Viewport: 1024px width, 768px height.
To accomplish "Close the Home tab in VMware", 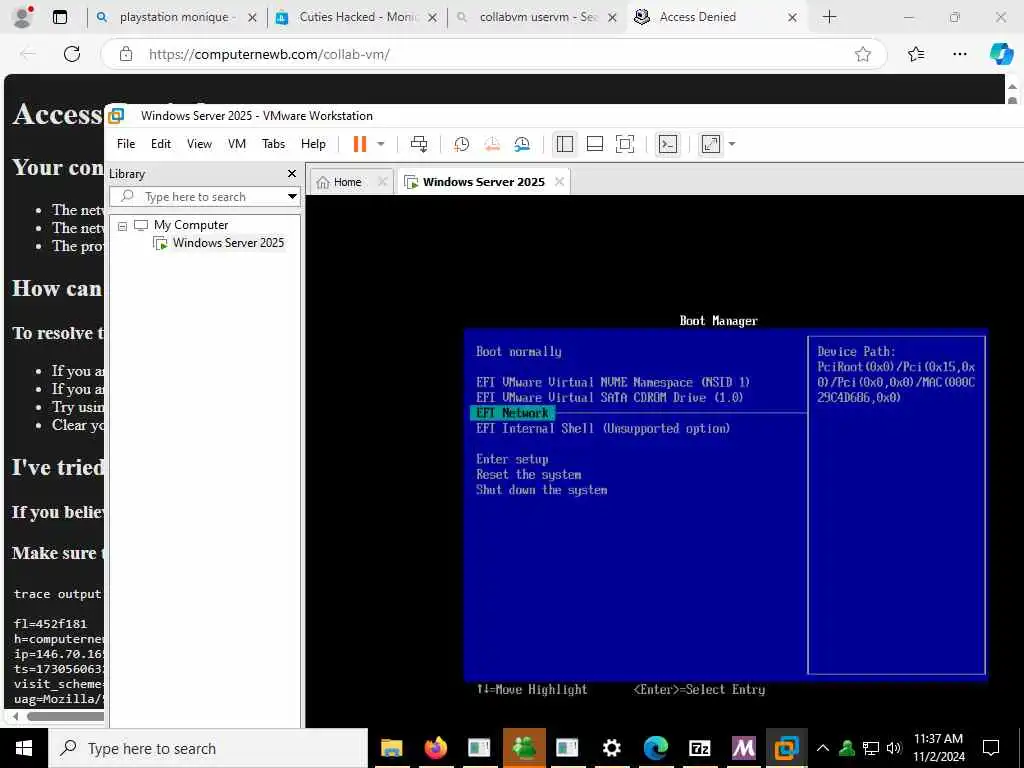I will tap(383, 182).
